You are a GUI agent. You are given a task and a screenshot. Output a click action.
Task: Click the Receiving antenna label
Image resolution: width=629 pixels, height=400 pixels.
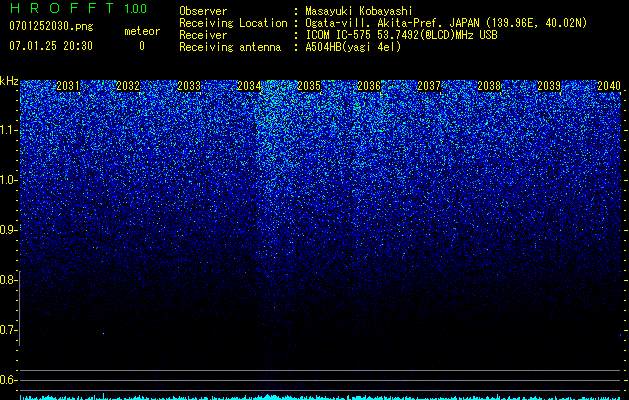tap(230, 47)
